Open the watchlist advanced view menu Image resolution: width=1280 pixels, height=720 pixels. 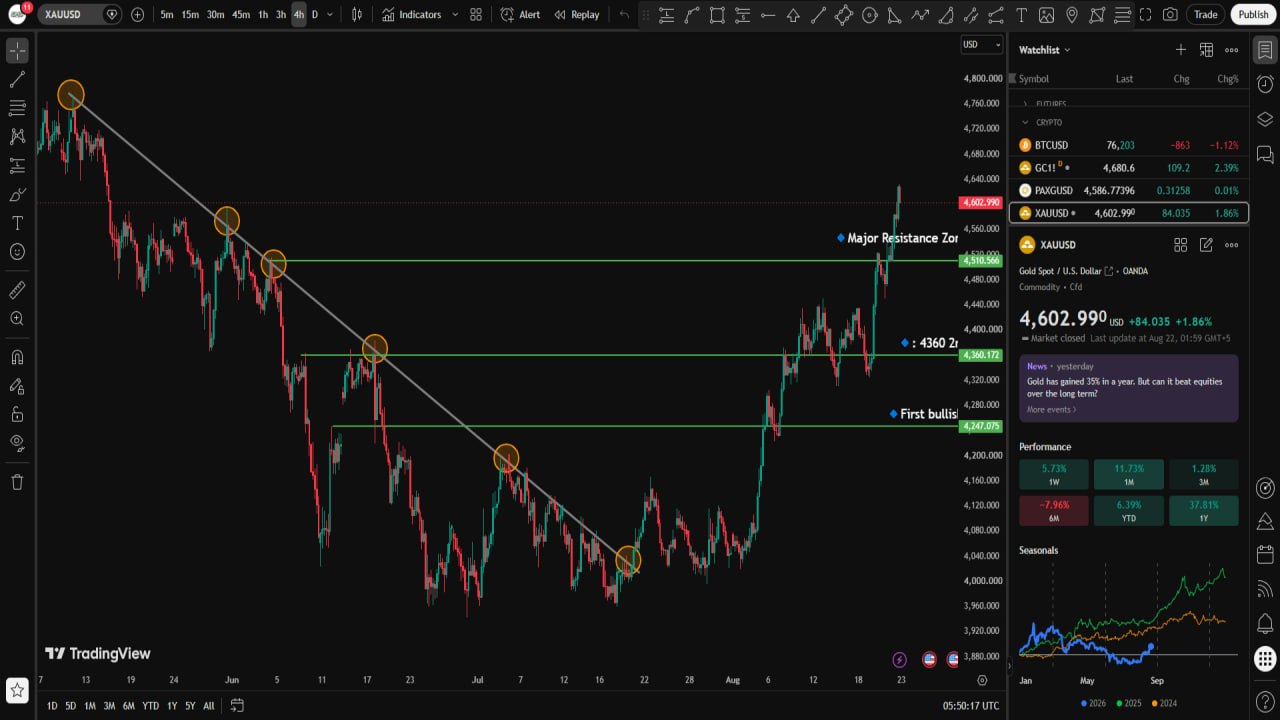point(1206,50)
